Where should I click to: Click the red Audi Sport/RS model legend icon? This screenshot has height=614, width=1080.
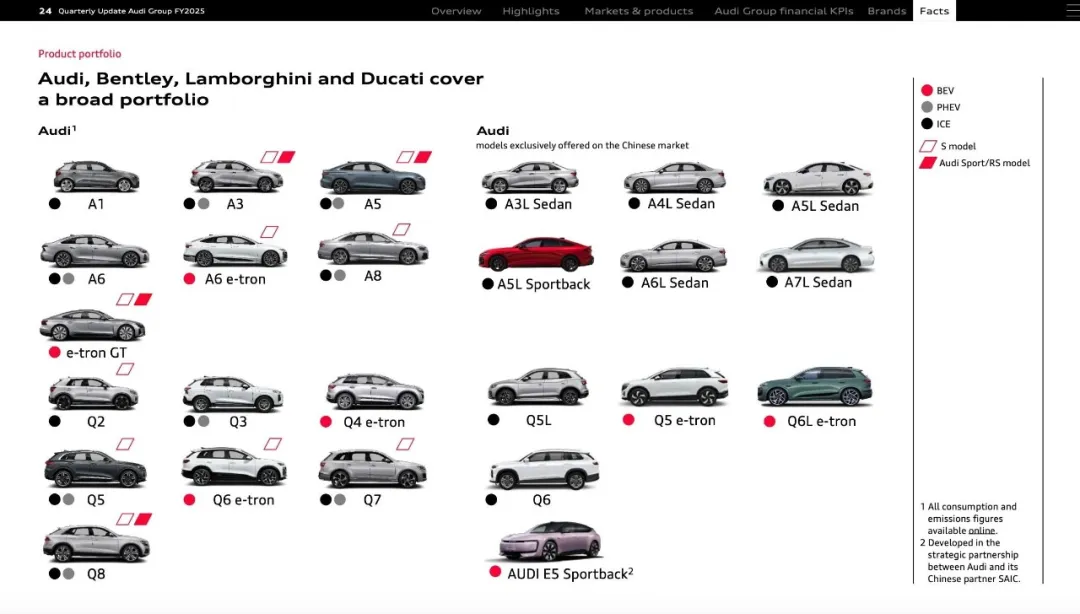pos(928,163)
